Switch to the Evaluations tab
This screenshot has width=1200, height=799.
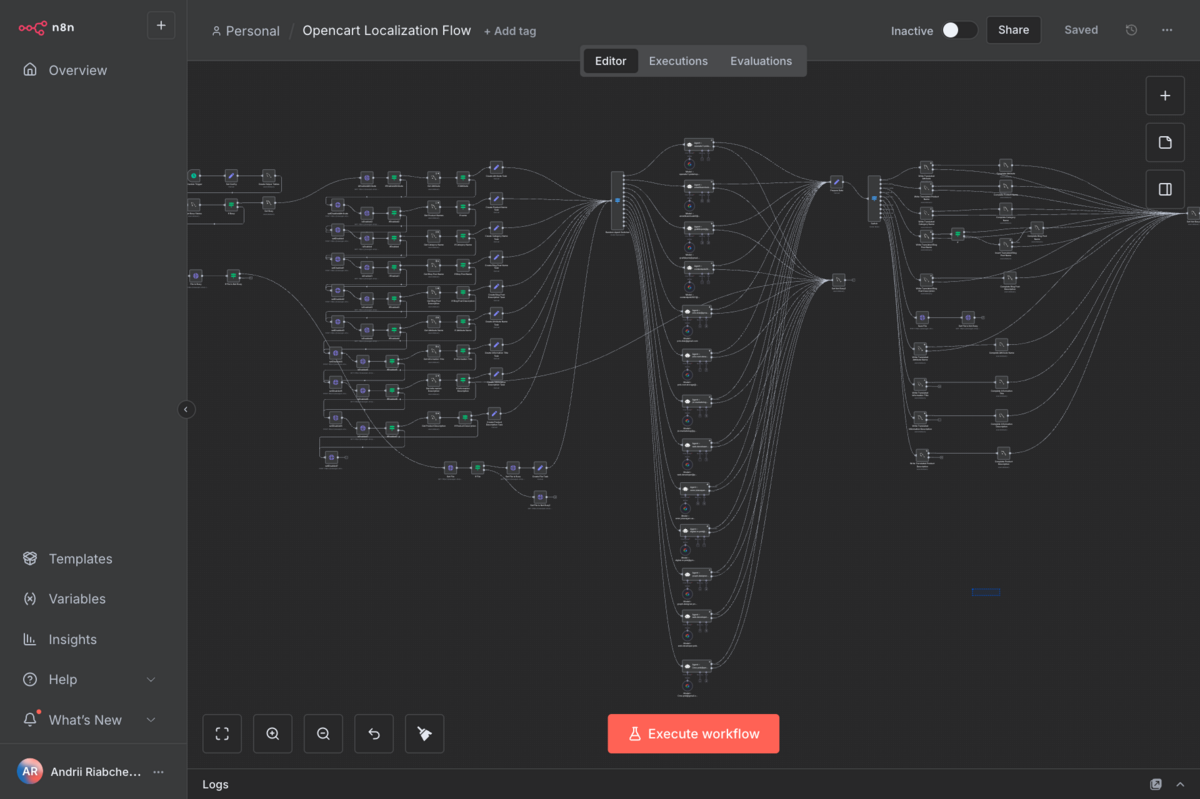tap(760, 61)
